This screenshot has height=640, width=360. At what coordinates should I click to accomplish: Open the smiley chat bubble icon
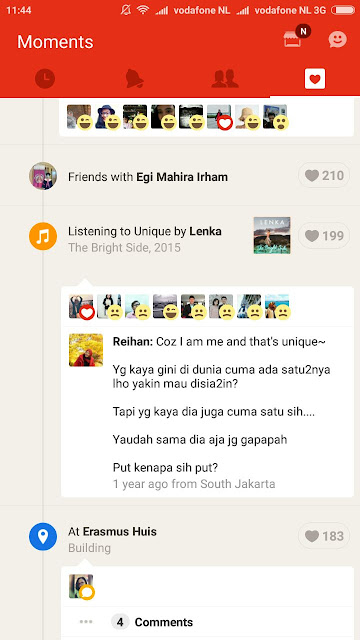click(x=338, y=40)
